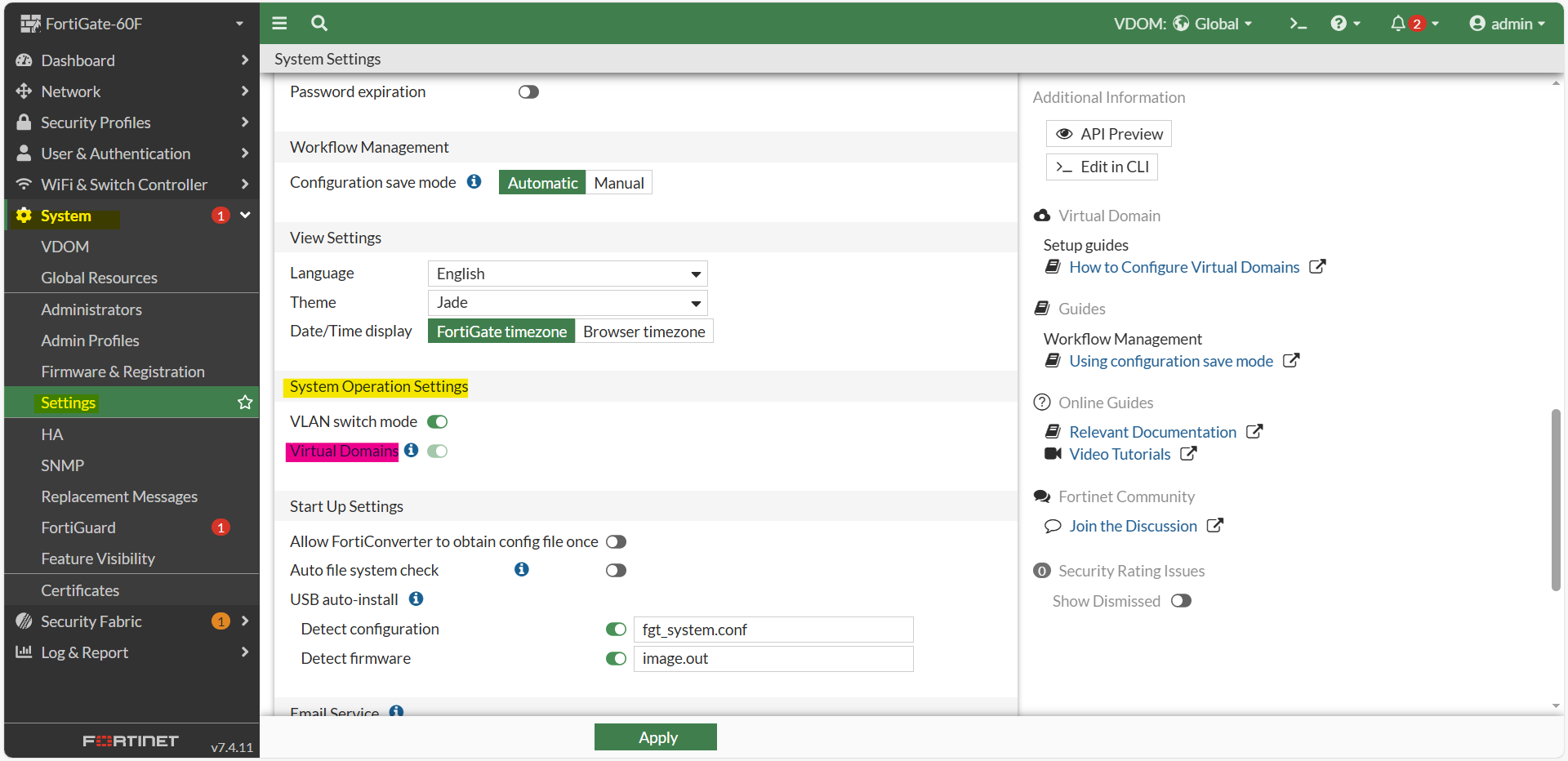Expand the Security Fabric menu chevron
This screenshot has width=1568, height=761.
[245, 621]
